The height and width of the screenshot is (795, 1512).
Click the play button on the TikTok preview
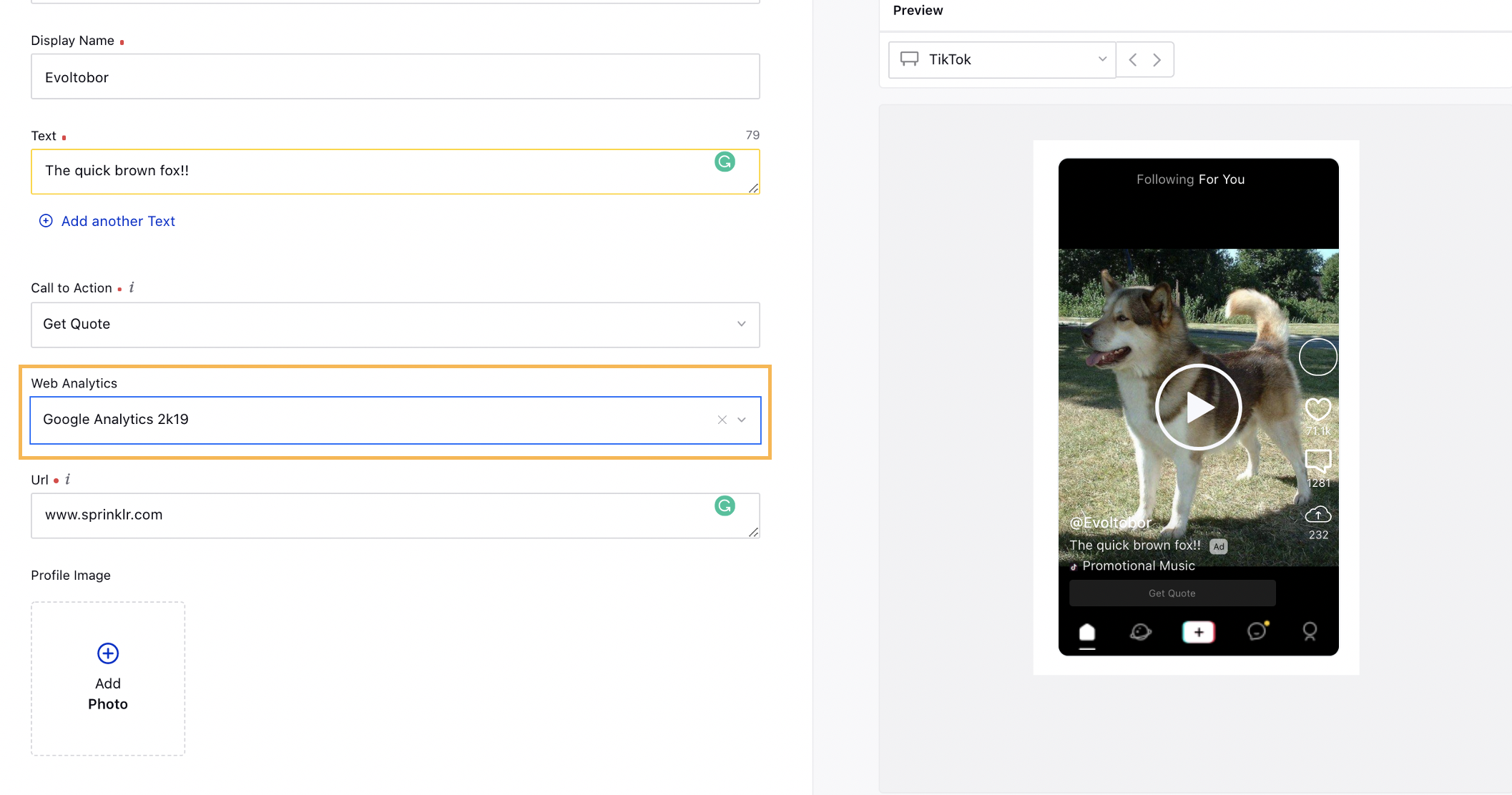[x=1197, y=405]
